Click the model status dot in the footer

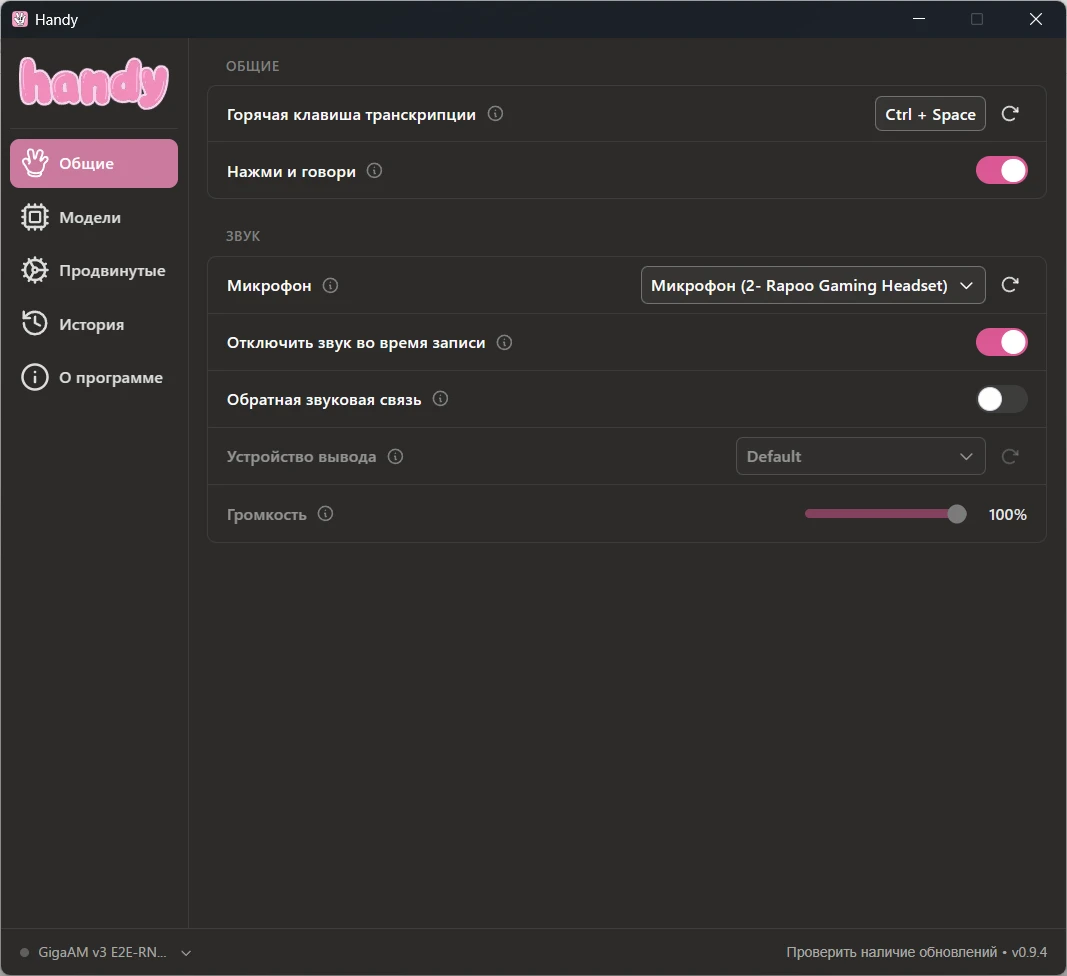pyautogui.click(x=24, y=952)
